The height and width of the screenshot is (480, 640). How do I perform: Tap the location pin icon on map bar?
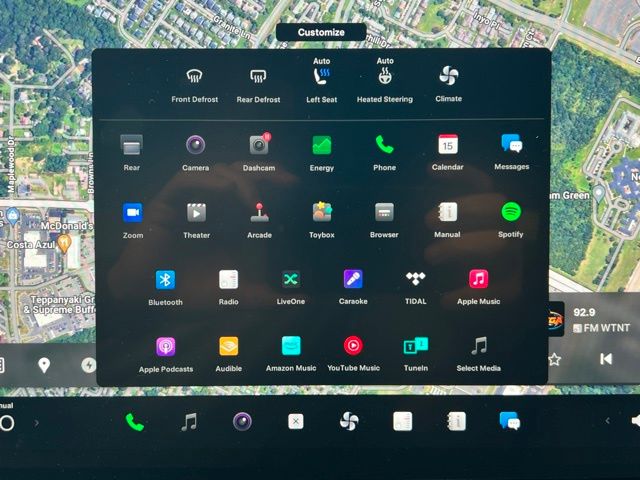(44, 365)
